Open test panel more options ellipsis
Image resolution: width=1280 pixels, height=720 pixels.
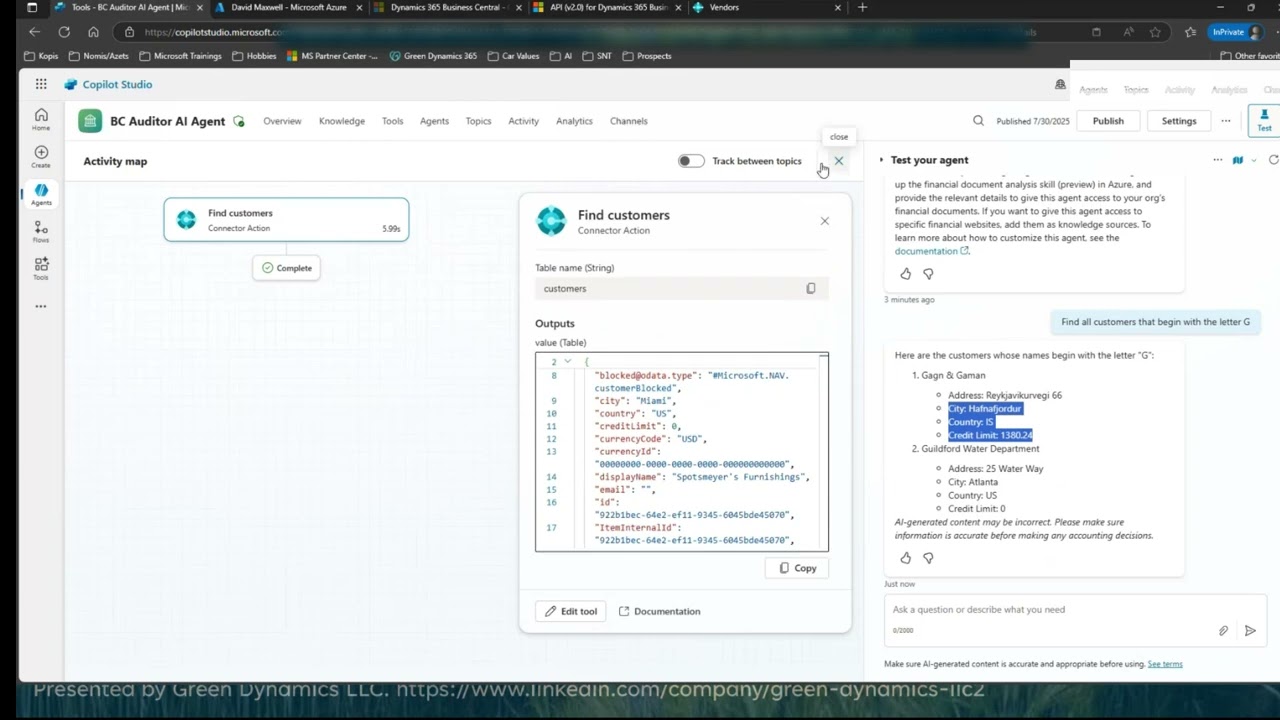1217,160
